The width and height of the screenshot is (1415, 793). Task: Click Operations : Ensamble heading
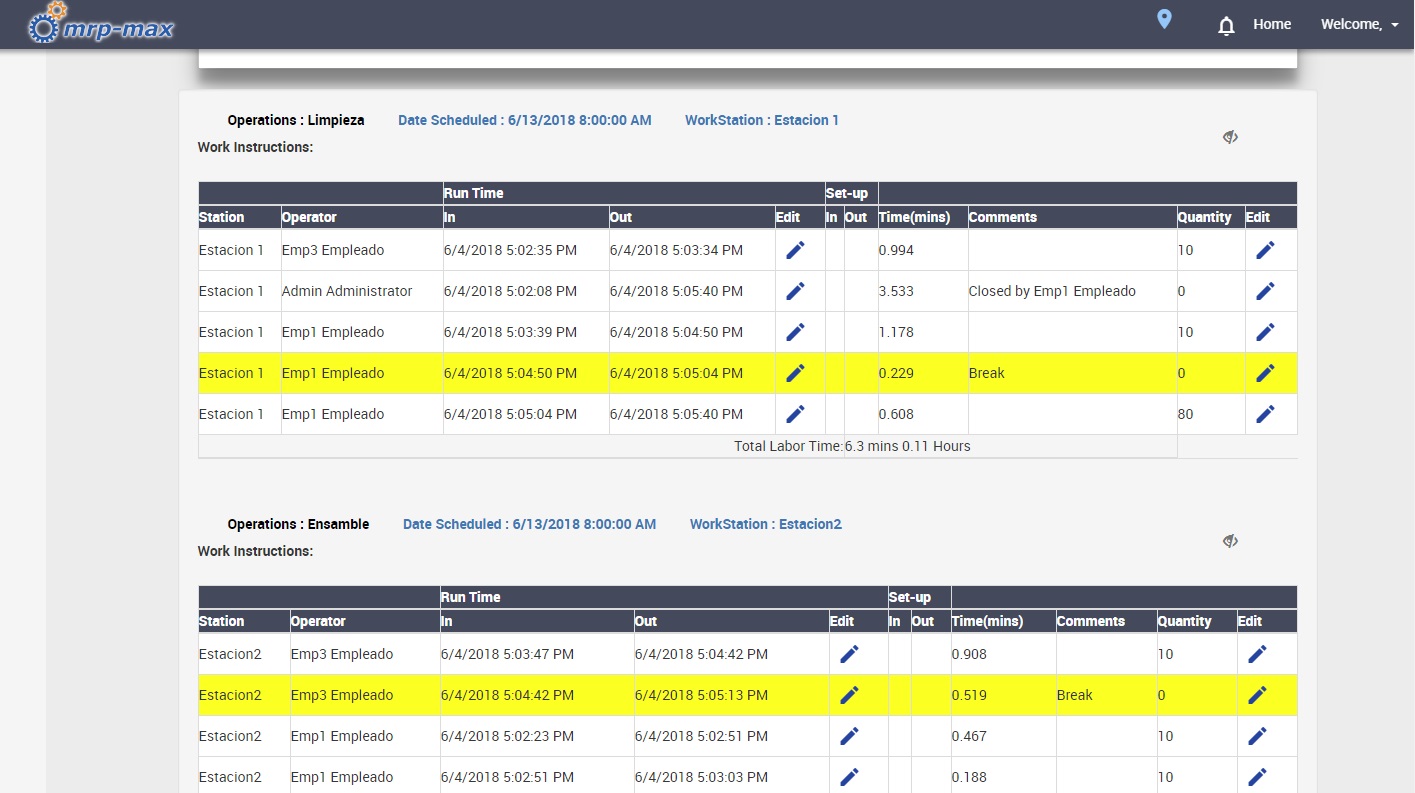(x=298, y=524)
